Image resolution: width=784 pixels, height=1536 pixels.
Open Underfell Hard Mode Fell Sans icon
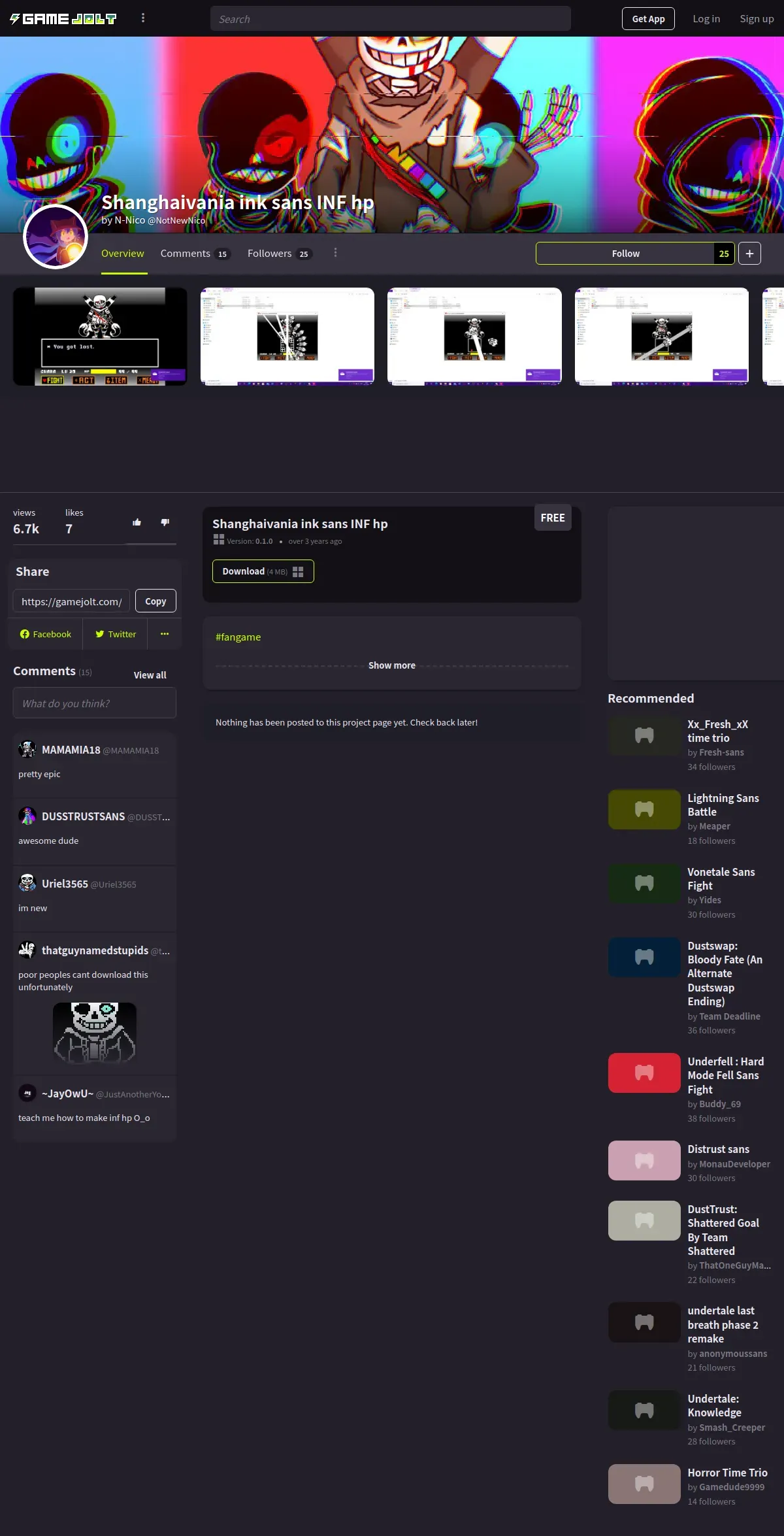644,1073
